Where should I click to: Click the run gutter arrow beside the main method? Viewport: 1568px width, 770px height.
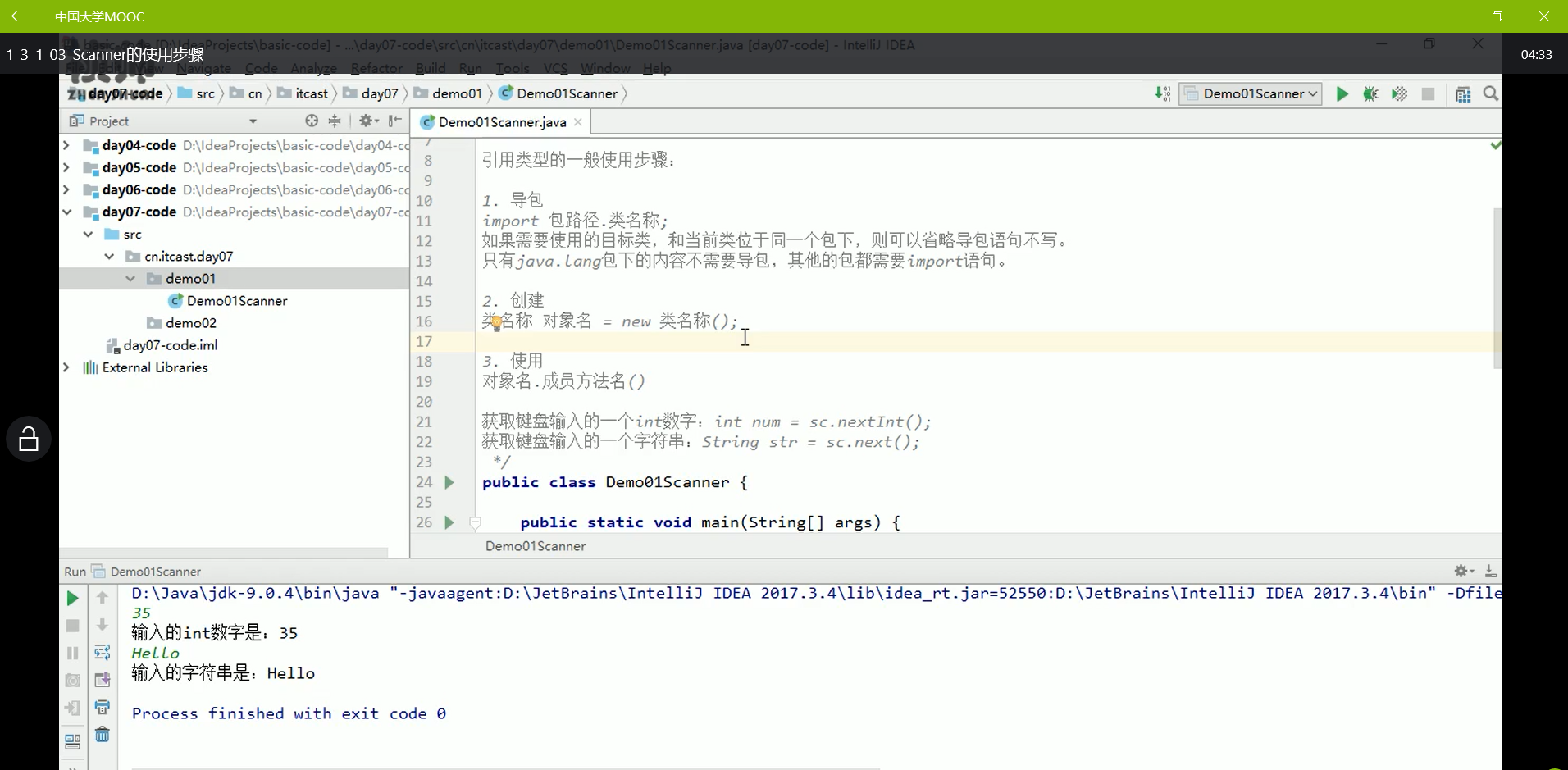point(449,522)
